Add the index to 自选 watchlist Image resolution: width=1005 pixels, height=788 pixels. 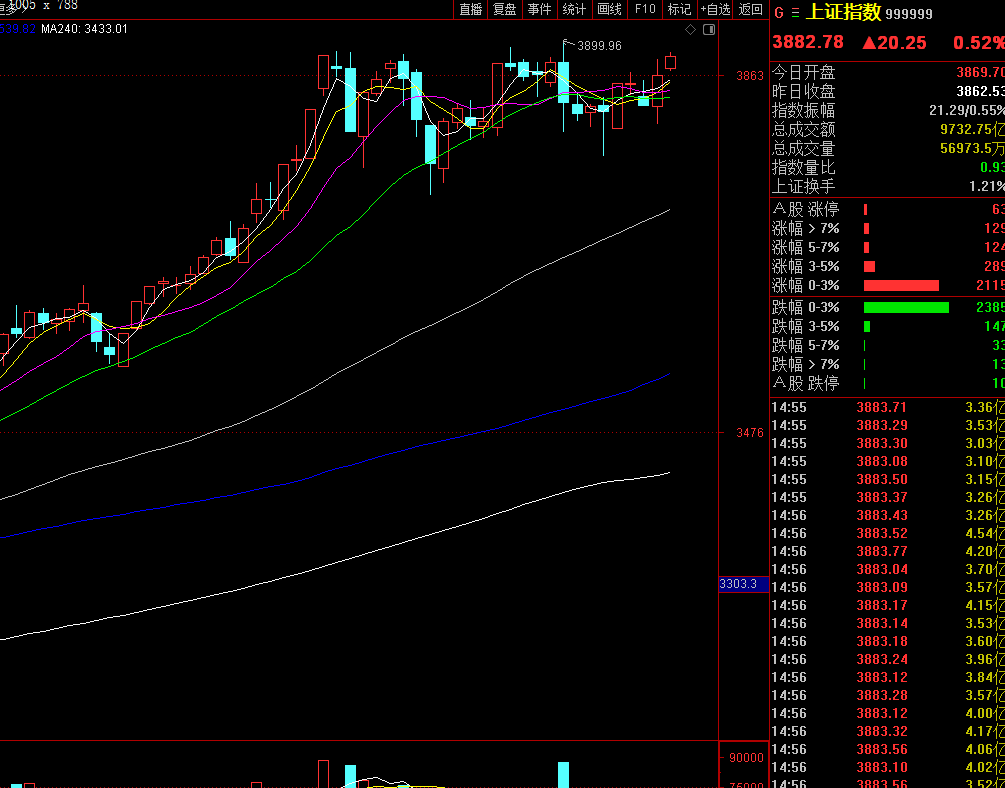pos(715,9)
